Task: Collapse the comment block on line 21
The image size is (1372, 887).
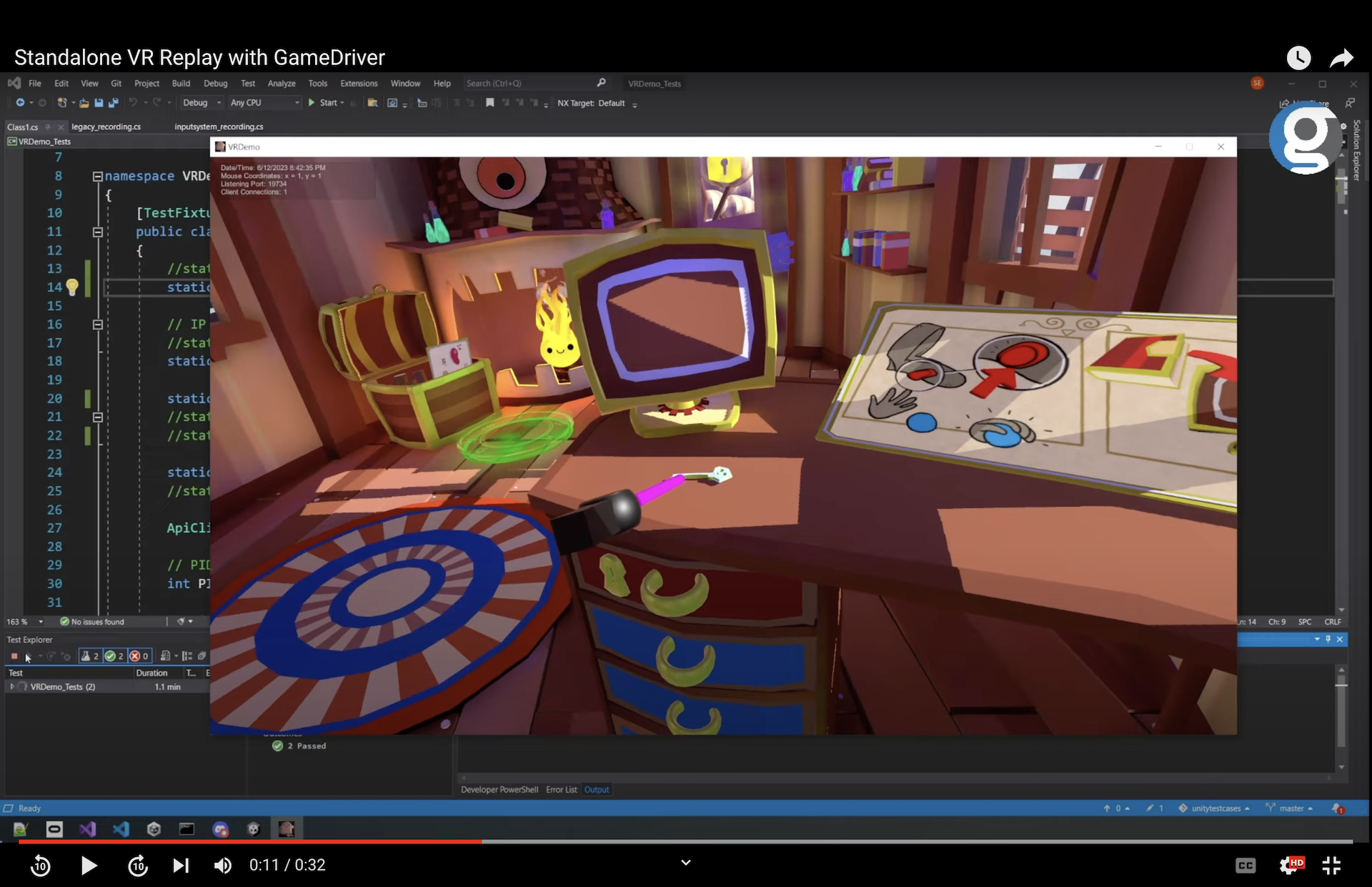Action: coord(98,417)
